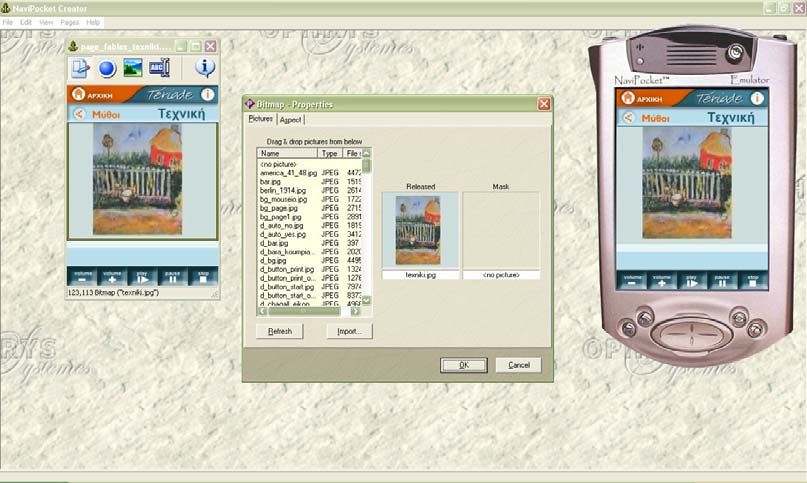
Task: Click the NaviPocket Creator app icon in the title bar
Action: pos(6,8)
